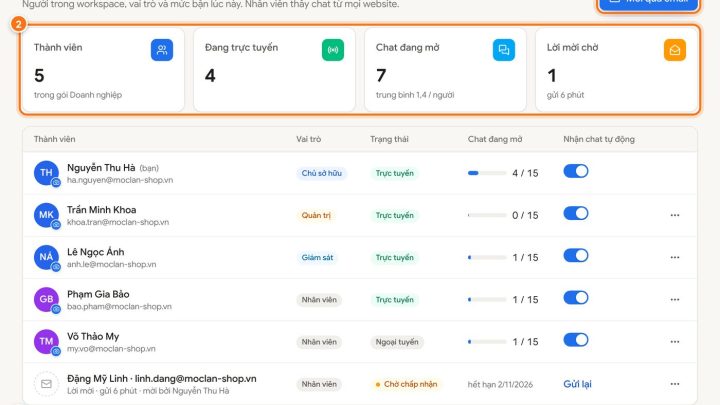Viewport: 720px width, 405px height.
Task: Open the more options menu for Lê Ngọc Ánh
Action: tap(675, 258)
